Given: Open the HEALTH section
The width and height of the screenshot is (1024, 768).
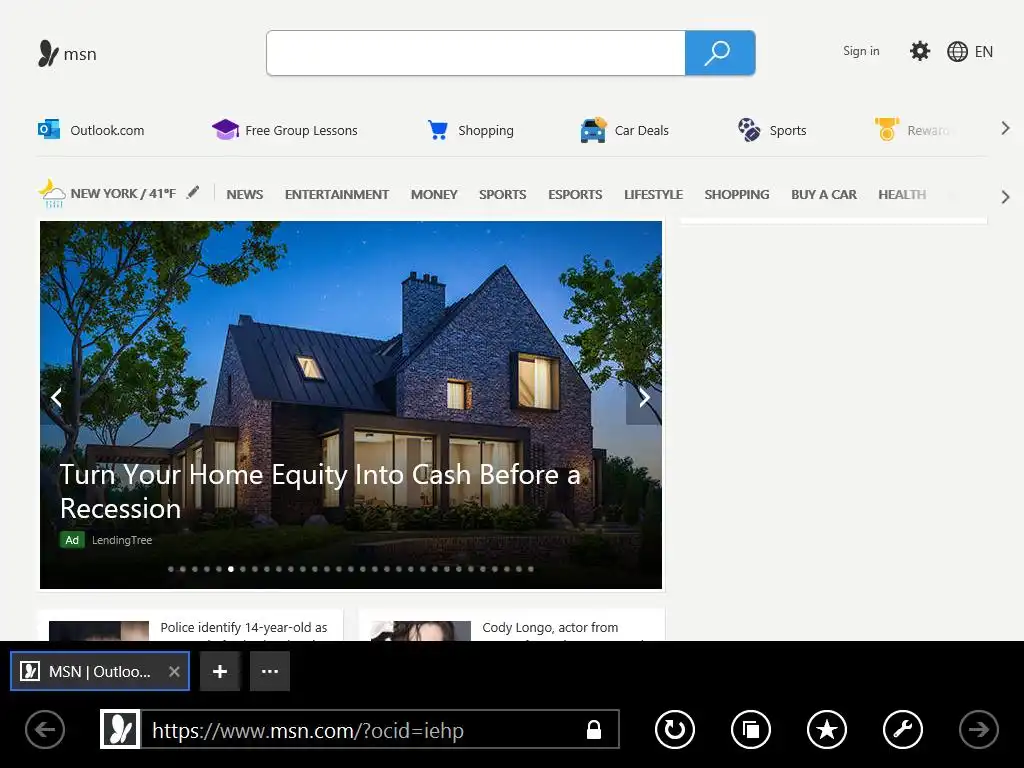Looking at the screenshot, I should (902, 195).
